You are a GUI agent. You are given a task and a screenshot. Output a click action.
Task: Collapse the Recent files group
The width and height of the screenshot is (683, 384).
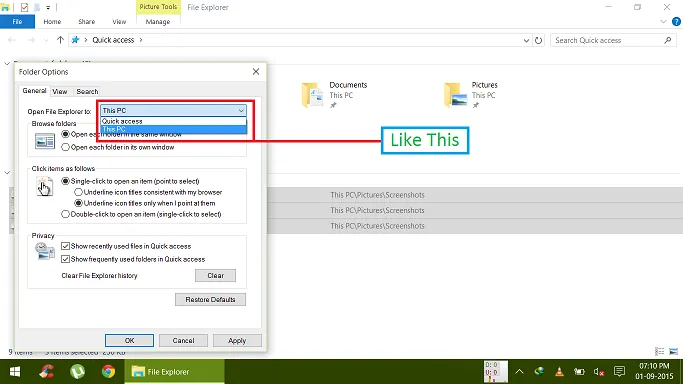click(7, 172)
